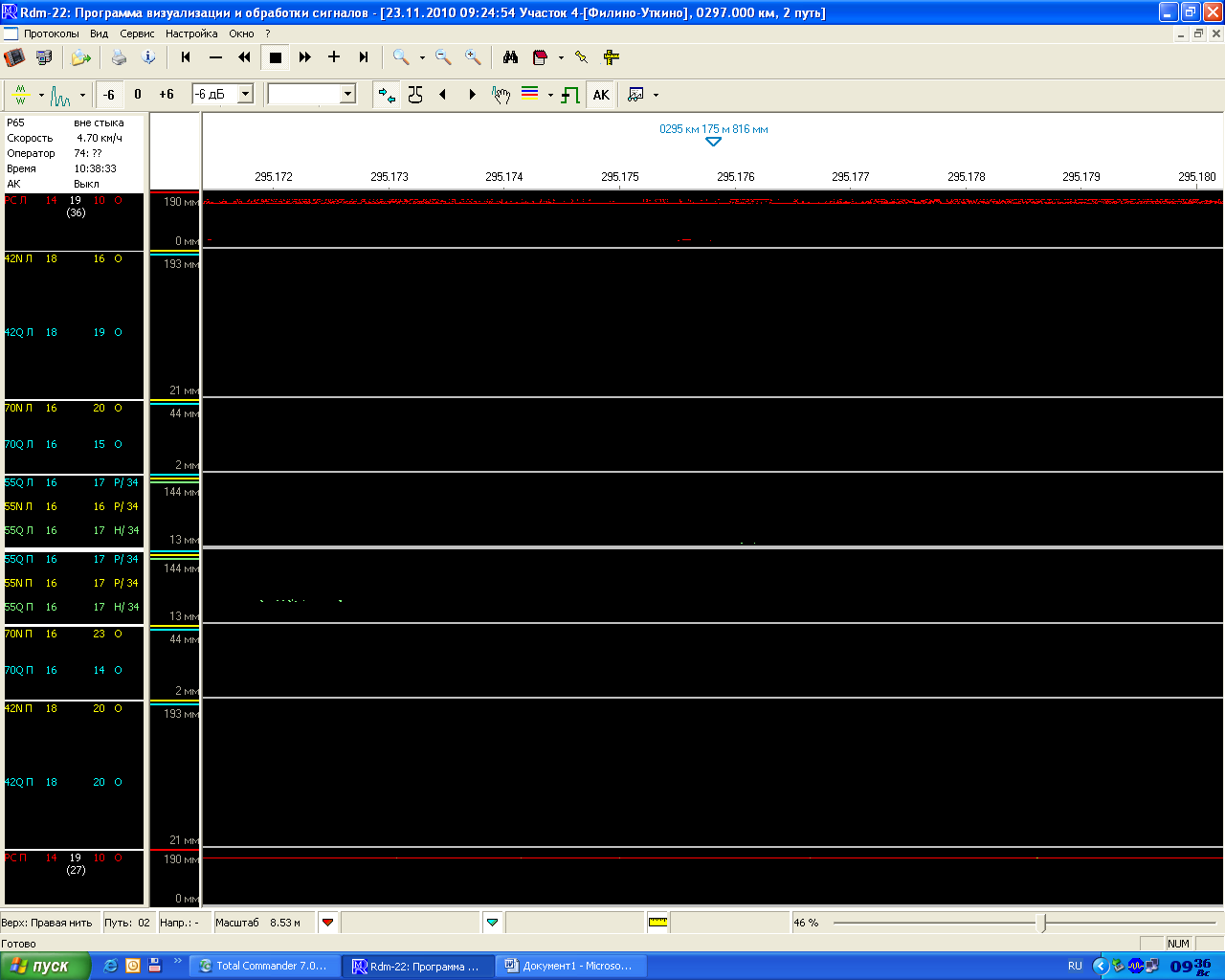Show file information with the info icon
The height and width of the screenshot is (980, 1225).
(148, 57)
